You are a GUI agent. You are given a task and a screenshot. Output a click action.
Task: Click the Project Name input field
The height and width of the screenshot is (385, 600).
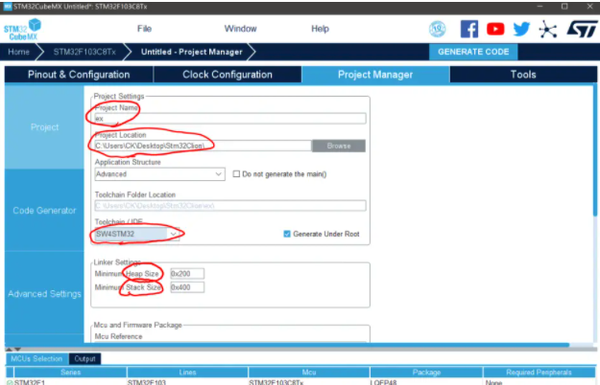click(x=230, y=118)
